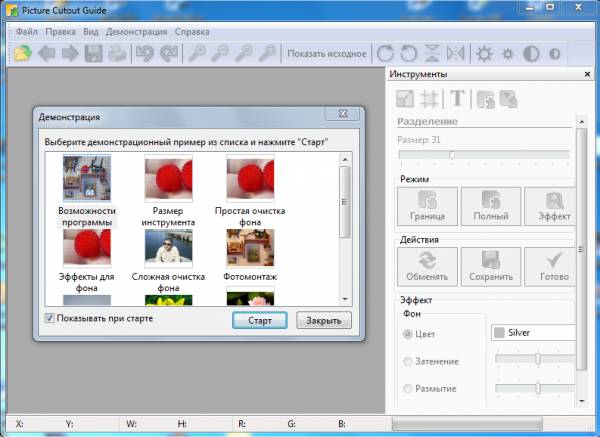Click the second magnifier zoom icon
The height and width of the screenshot is (437, 600).
click(220, 54)
